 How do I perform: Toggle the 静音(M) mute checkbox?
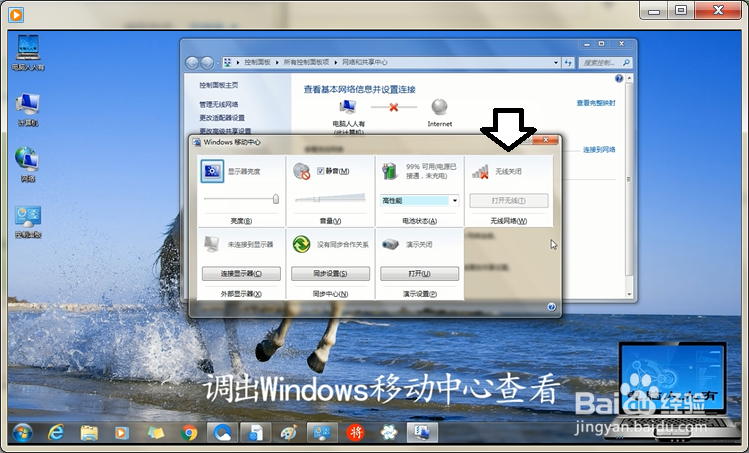click(x=321, y=171)
